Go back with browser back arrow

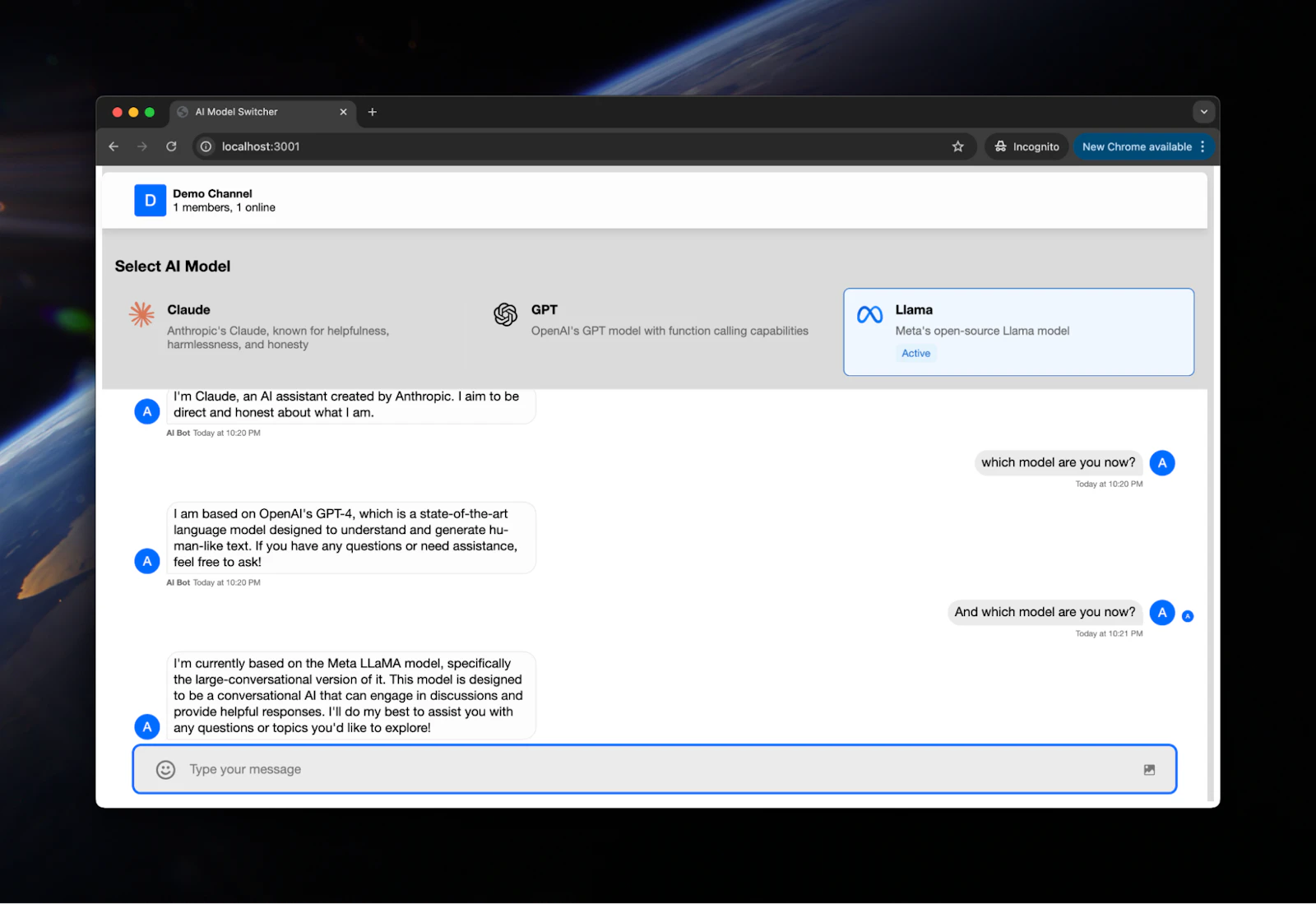pos(114,146)
